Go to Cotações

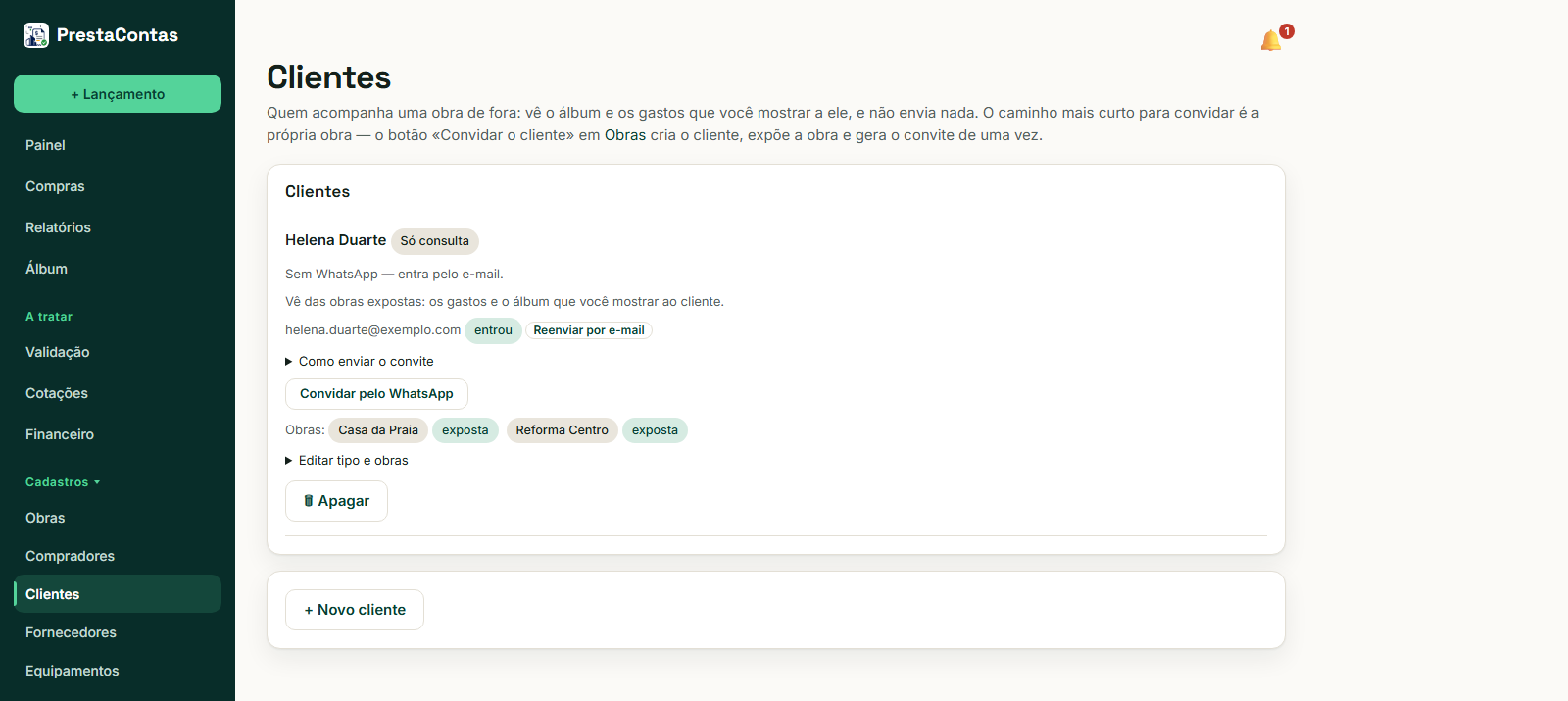pos(118,393)
